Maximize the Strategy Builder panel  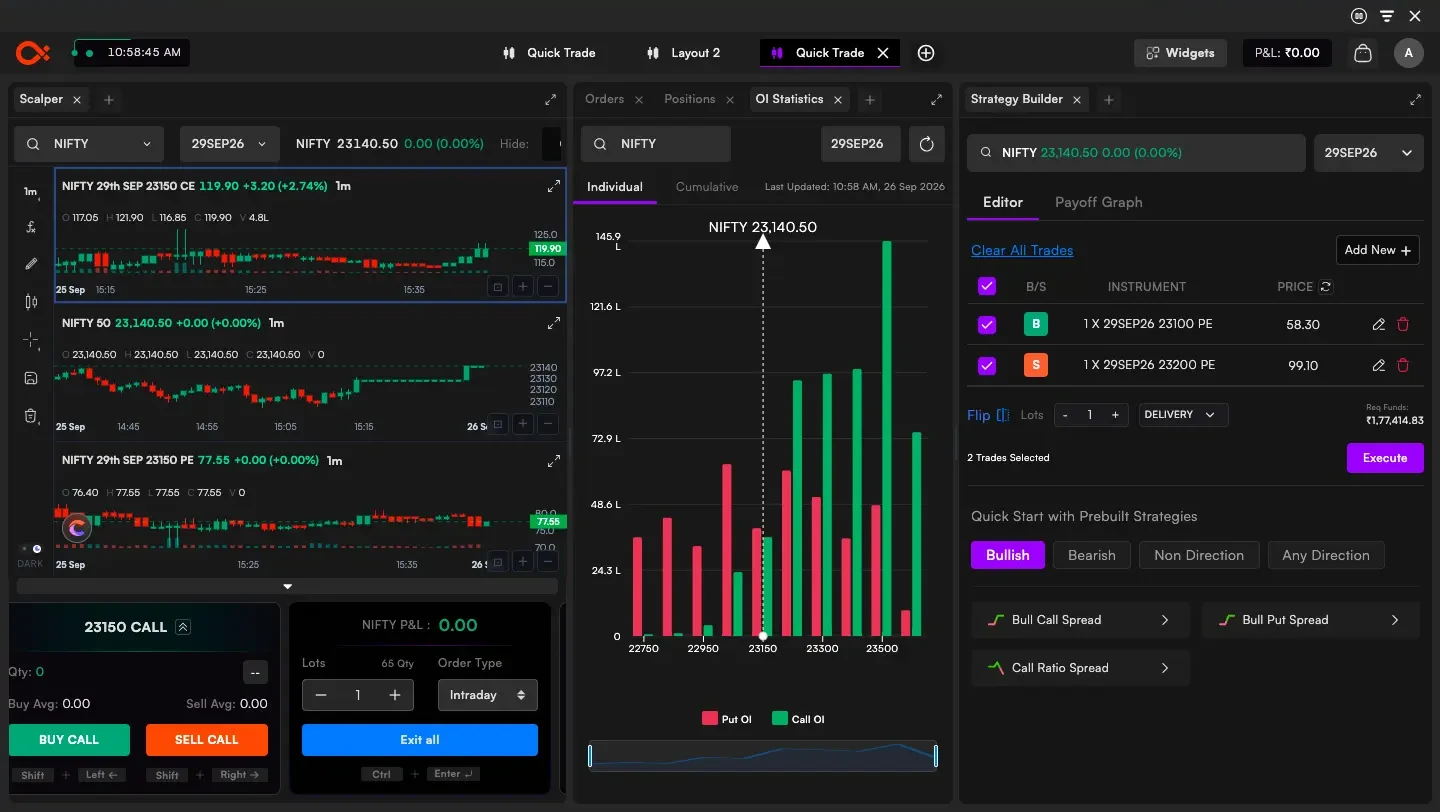tap(1415, 100)
